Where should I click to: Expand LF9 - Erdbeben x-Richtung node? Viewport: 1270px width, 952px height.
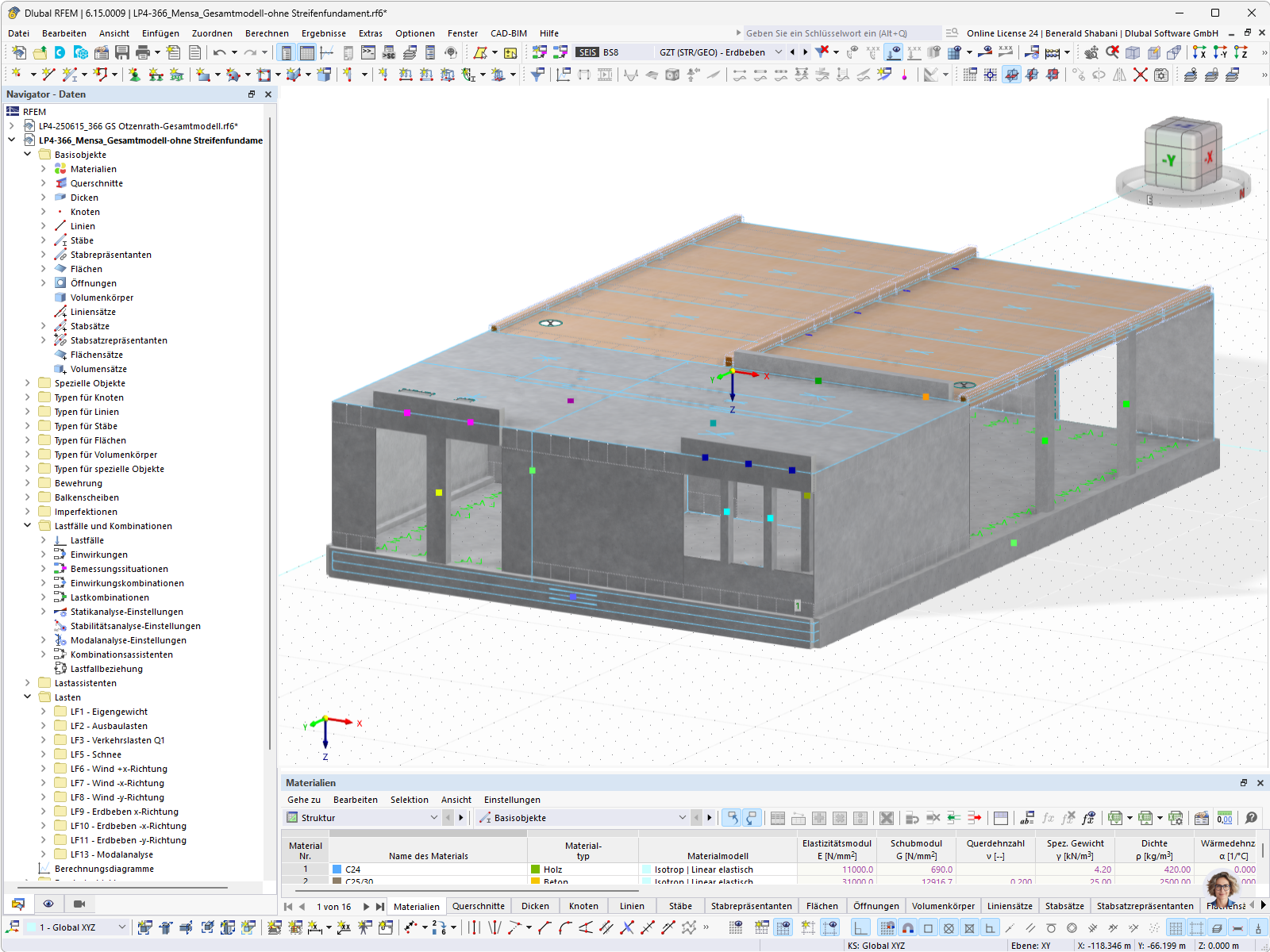tap(43, 812)
